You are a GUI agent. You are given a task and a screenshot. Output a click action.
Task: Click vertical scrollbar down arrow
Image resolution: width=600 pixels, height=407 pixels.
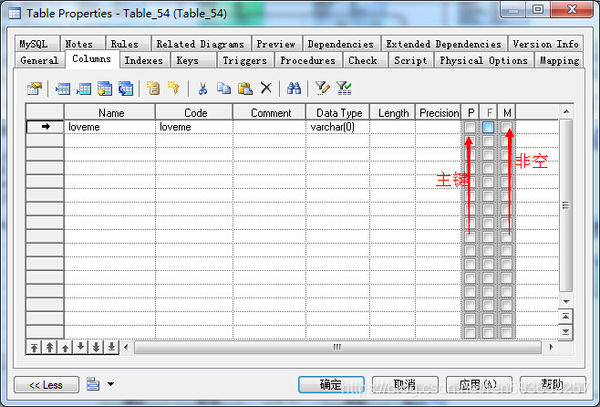(x=566, y=301)
